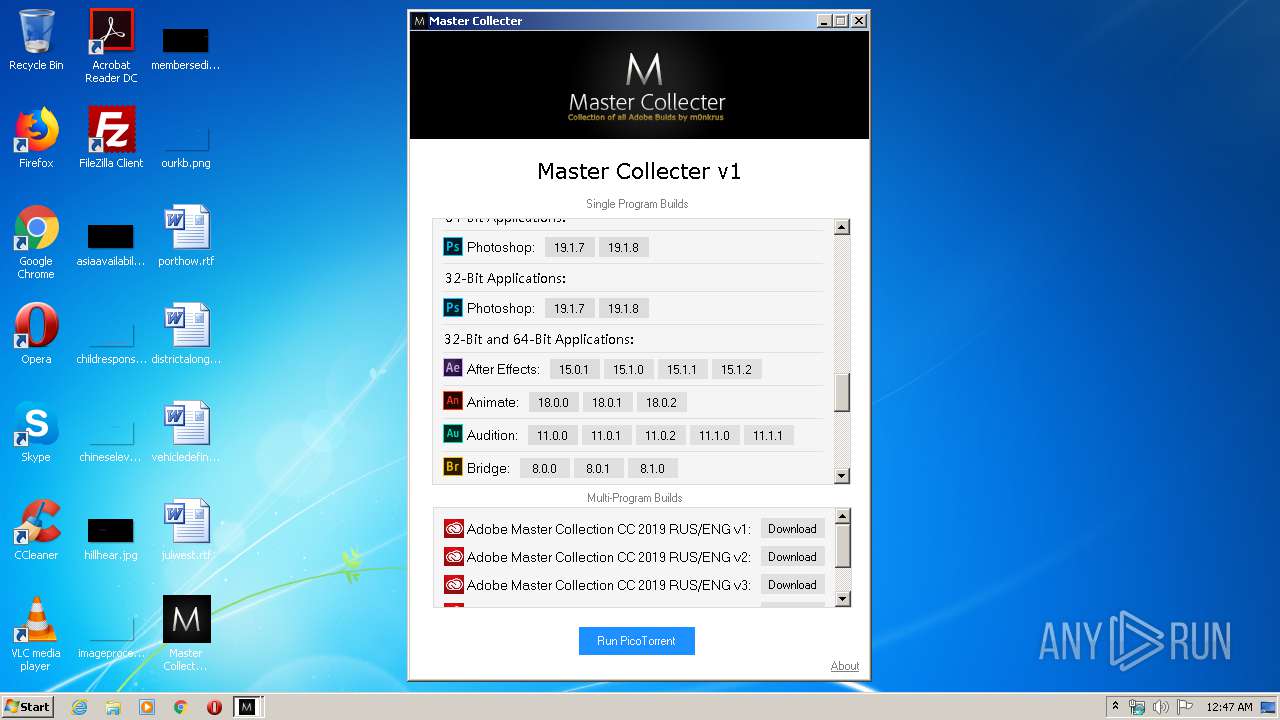Click Creative Cloud icon for Master Collection v3

point(454,585)
